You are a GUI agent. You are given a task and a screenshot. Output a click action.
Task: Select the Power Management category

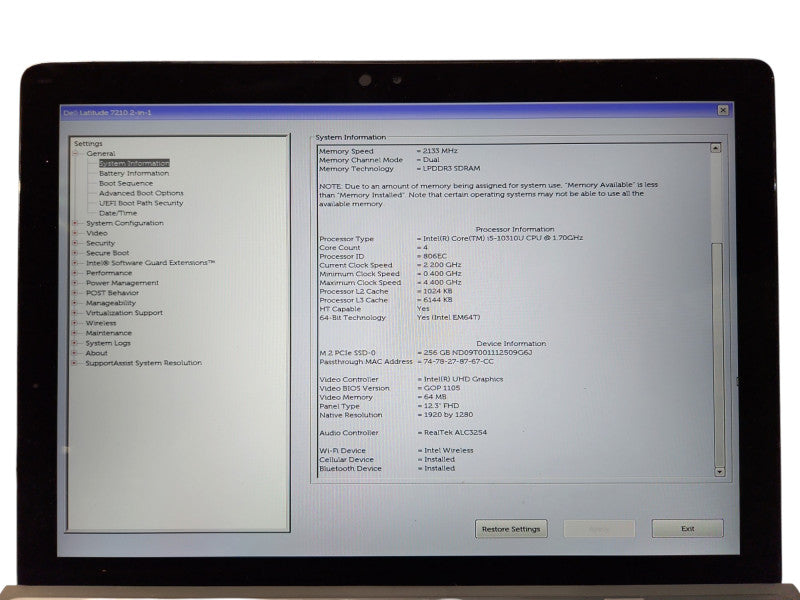pyautogui.click(x=122, y=283)
